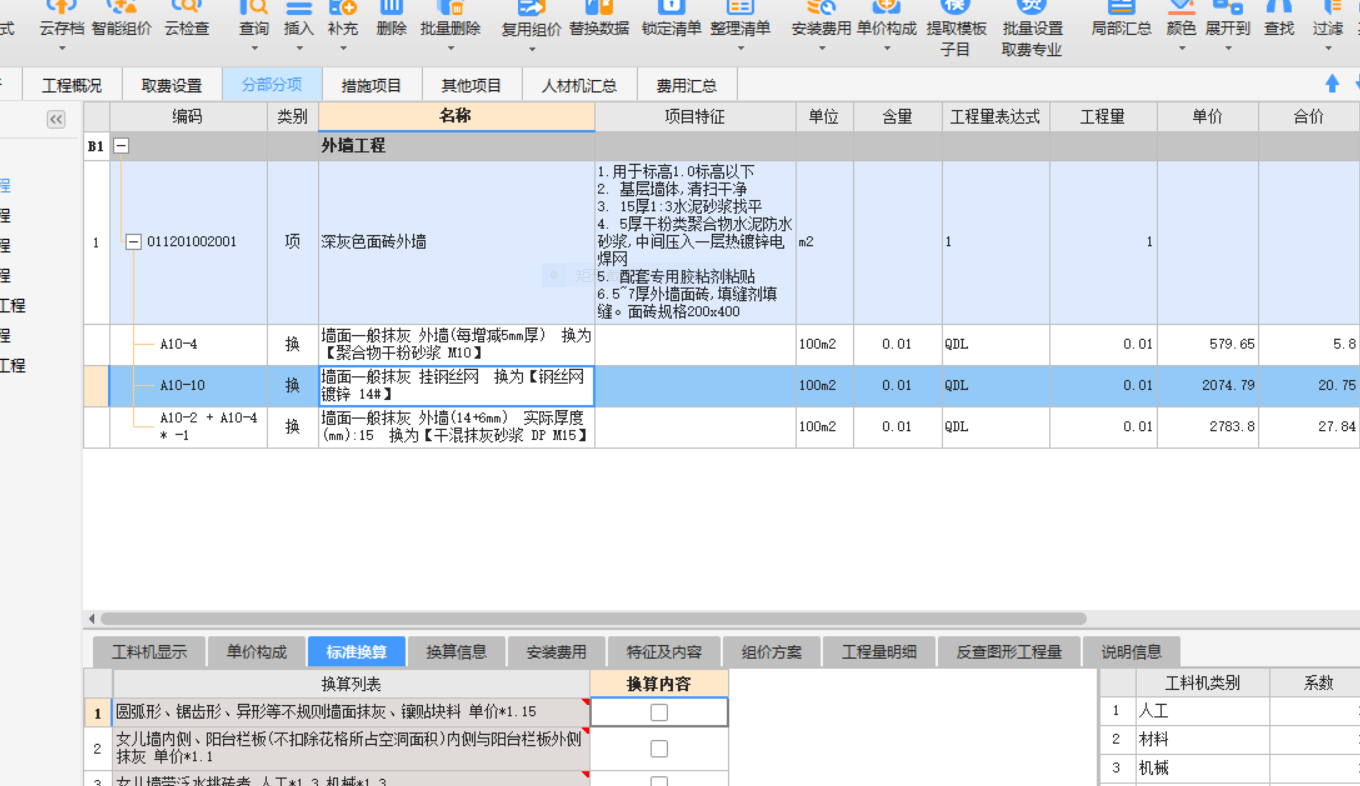
Task: Collapse the 011201002001 item node
Action: point(134,242)
